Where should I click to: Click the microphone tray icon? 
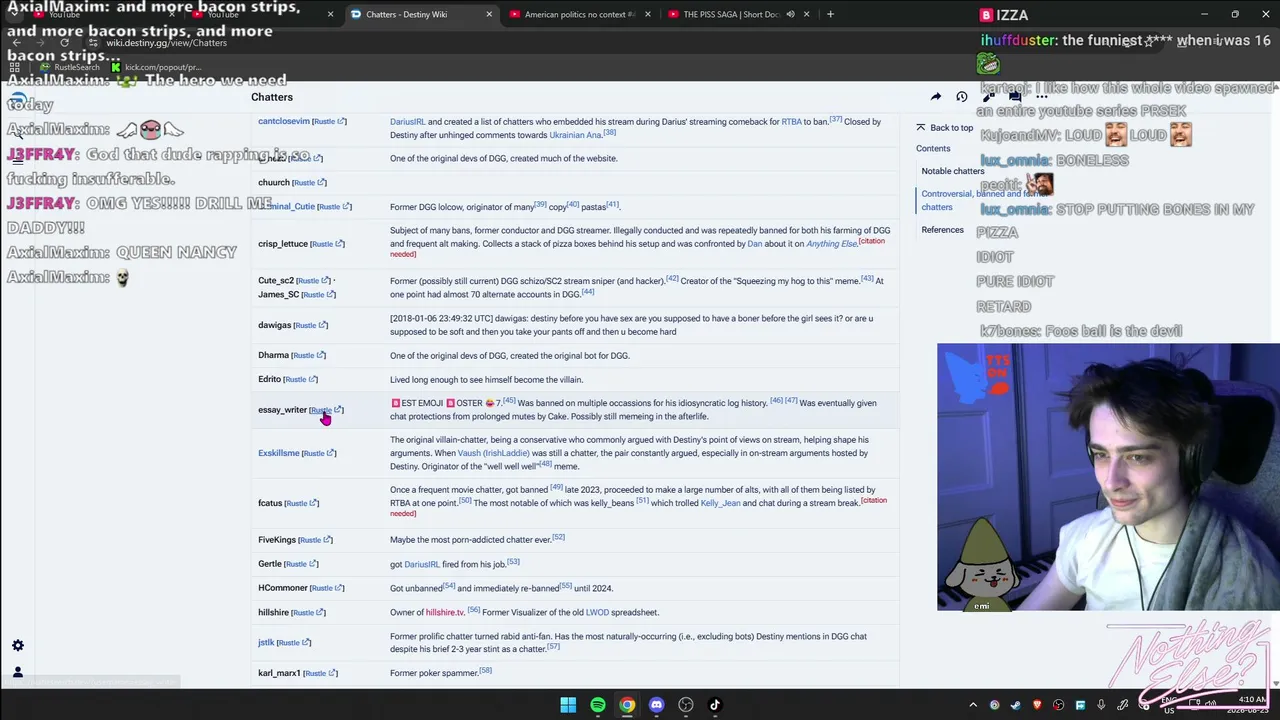click(1101, 705)
